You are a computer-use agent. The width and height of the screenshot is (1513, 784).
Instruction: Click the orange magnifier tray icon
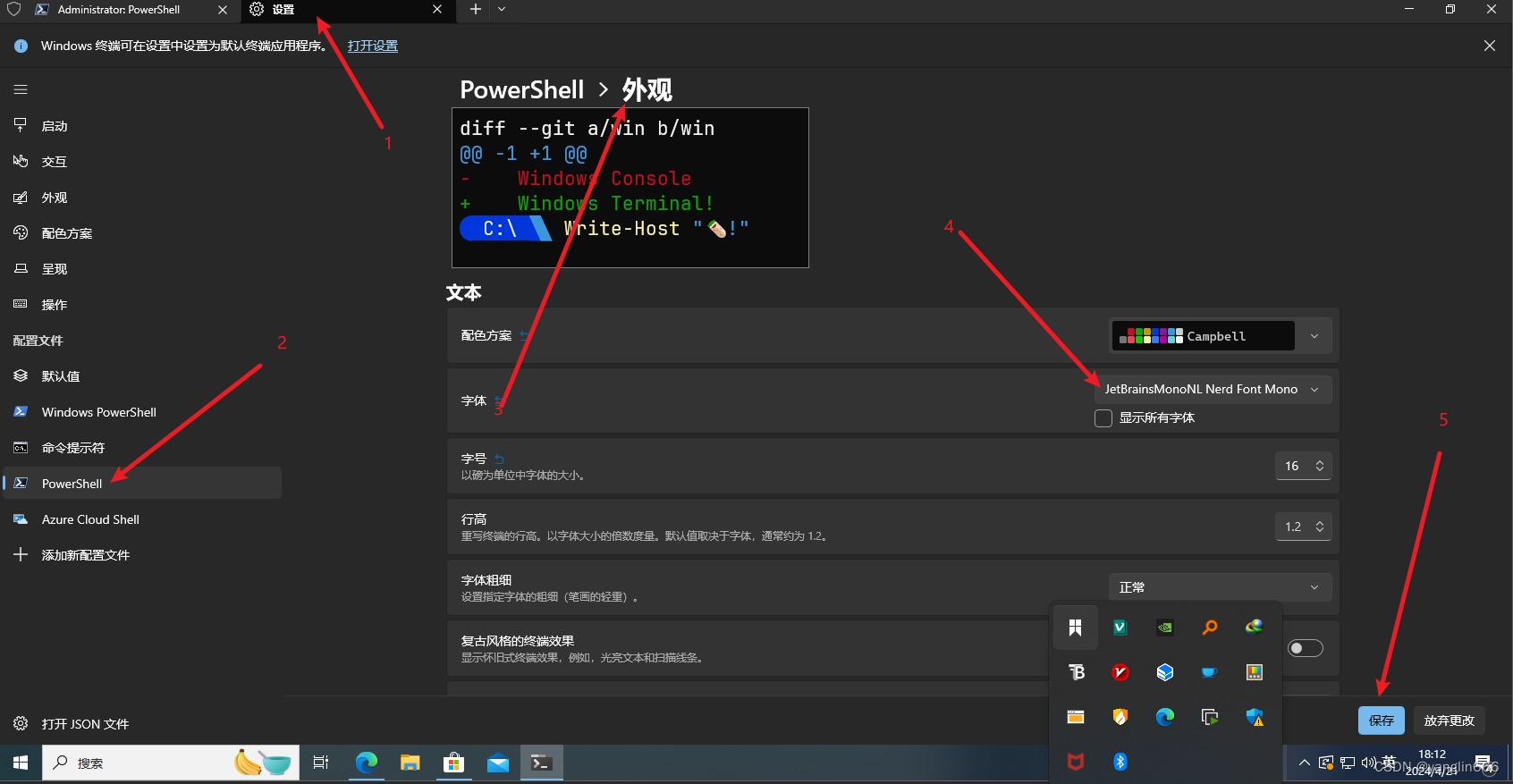(1210, 628)
